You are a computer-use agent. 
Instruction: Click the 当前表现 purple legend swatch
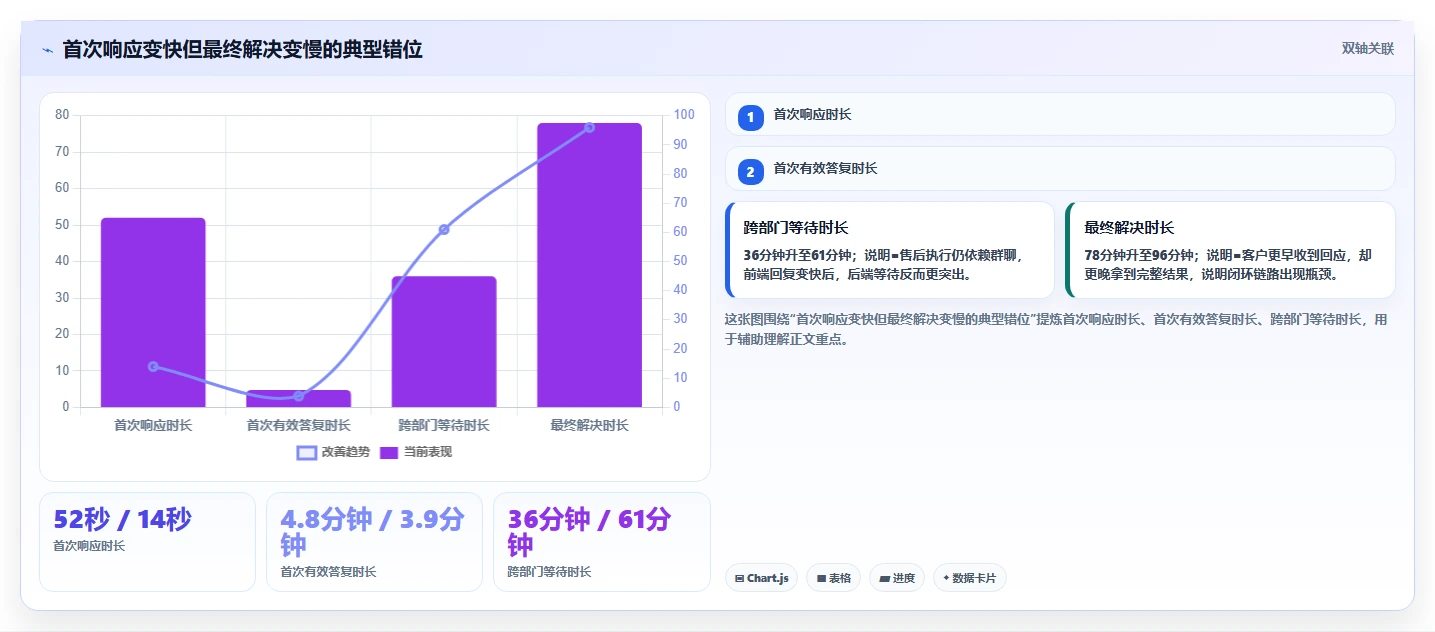[389, 453]
